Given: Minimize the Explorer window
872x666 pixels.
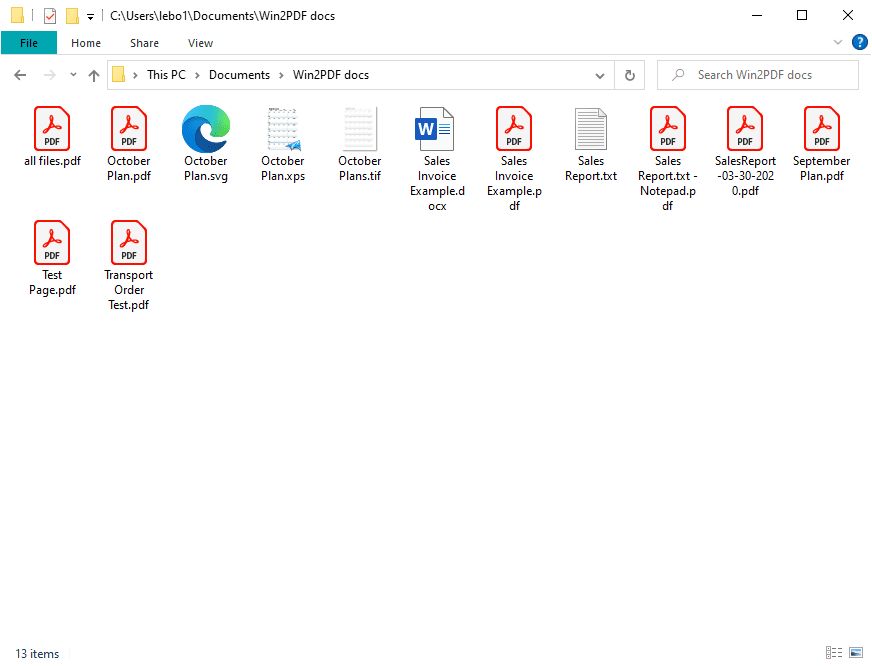Looking at the screenshot, I should tap(757, 16).
